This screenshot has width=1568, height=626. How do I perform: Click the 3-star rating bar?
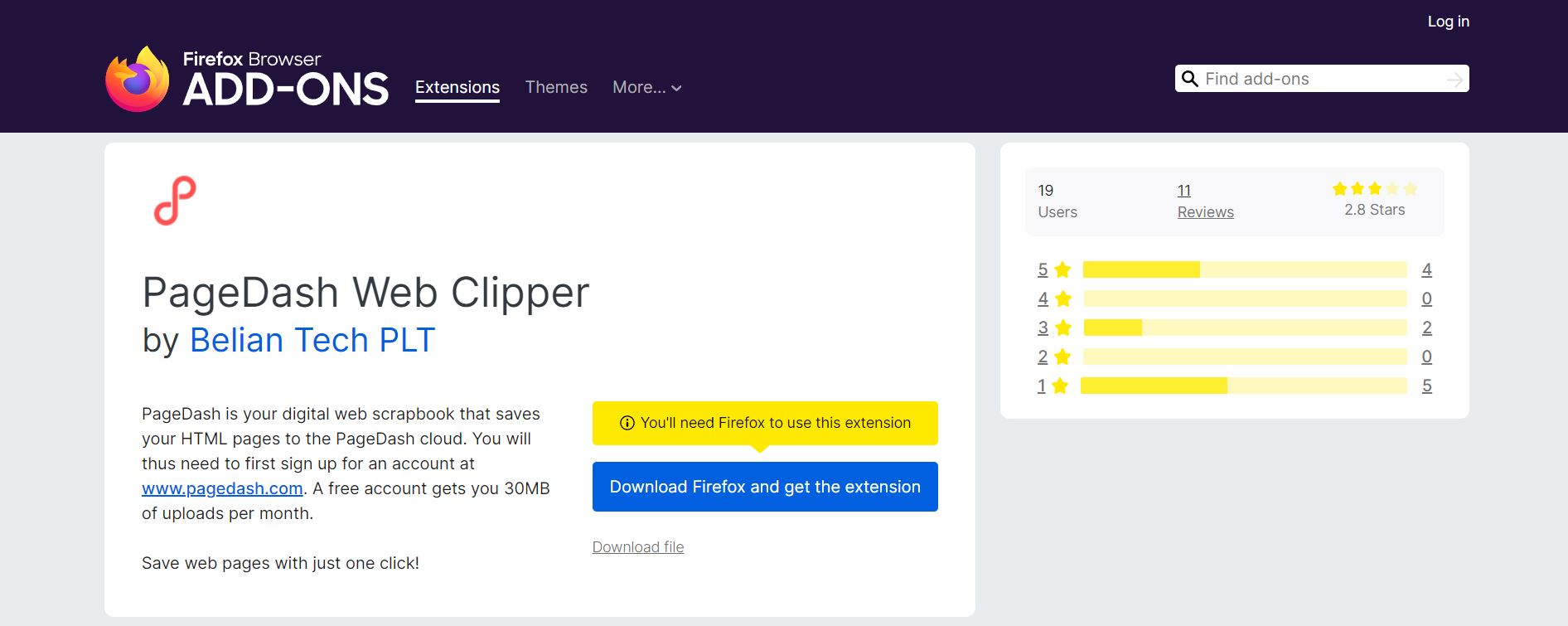pyautogui.click(x=1245, y=328)
